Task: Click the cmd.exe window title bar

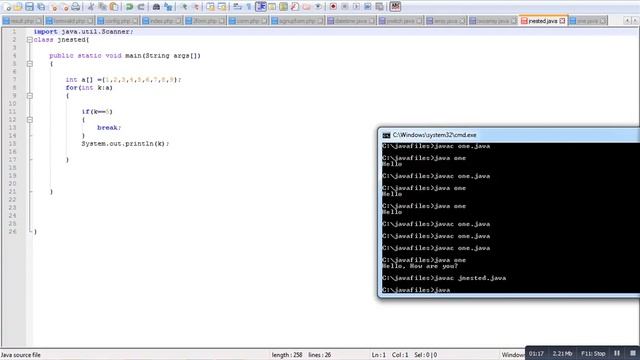Action: (509, 135)
